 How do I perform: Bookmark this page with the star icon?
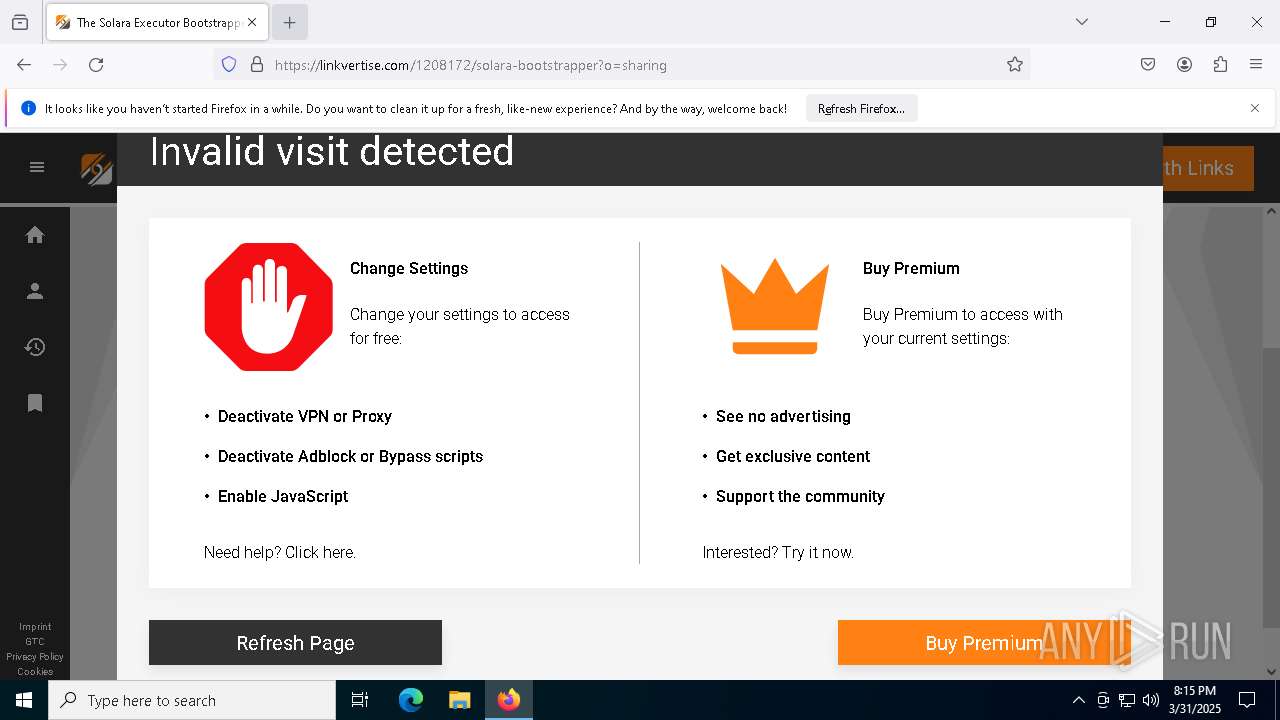(x=1015, y=65)
